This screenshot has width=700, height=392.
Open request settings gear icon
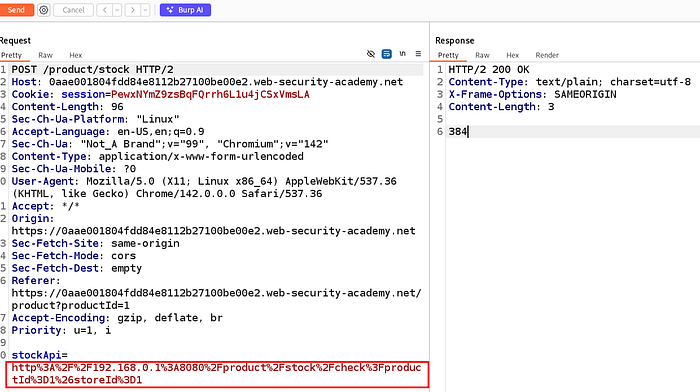pos(44,10)
